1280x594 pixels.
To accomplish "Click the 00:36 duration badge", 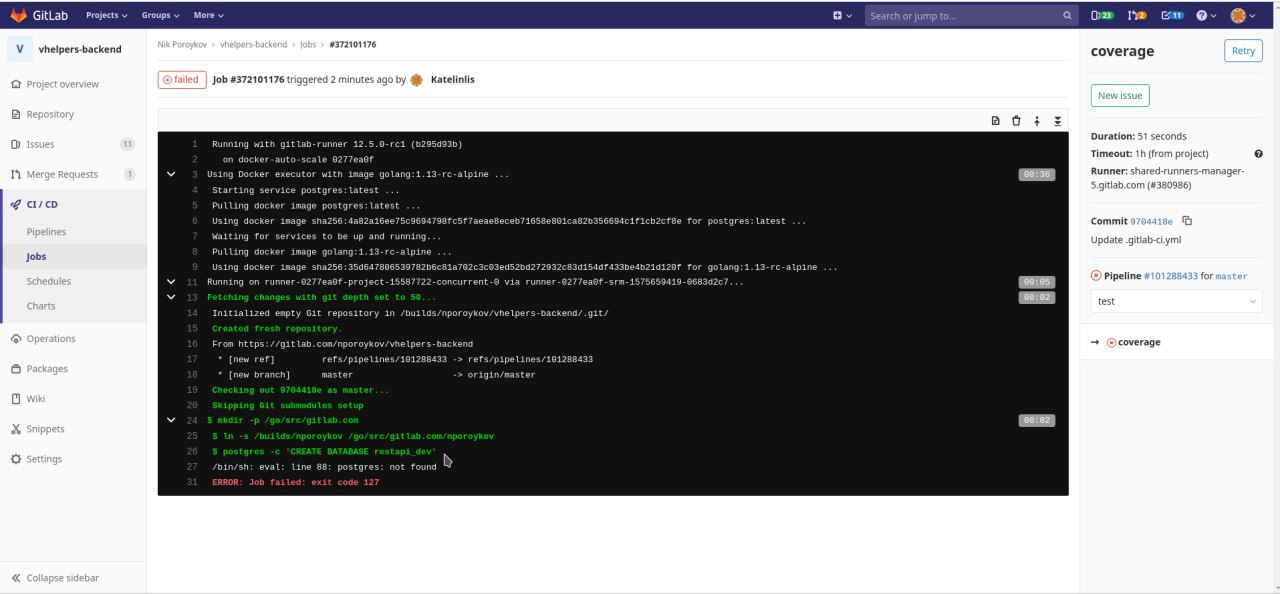I will coord(1035,174).
